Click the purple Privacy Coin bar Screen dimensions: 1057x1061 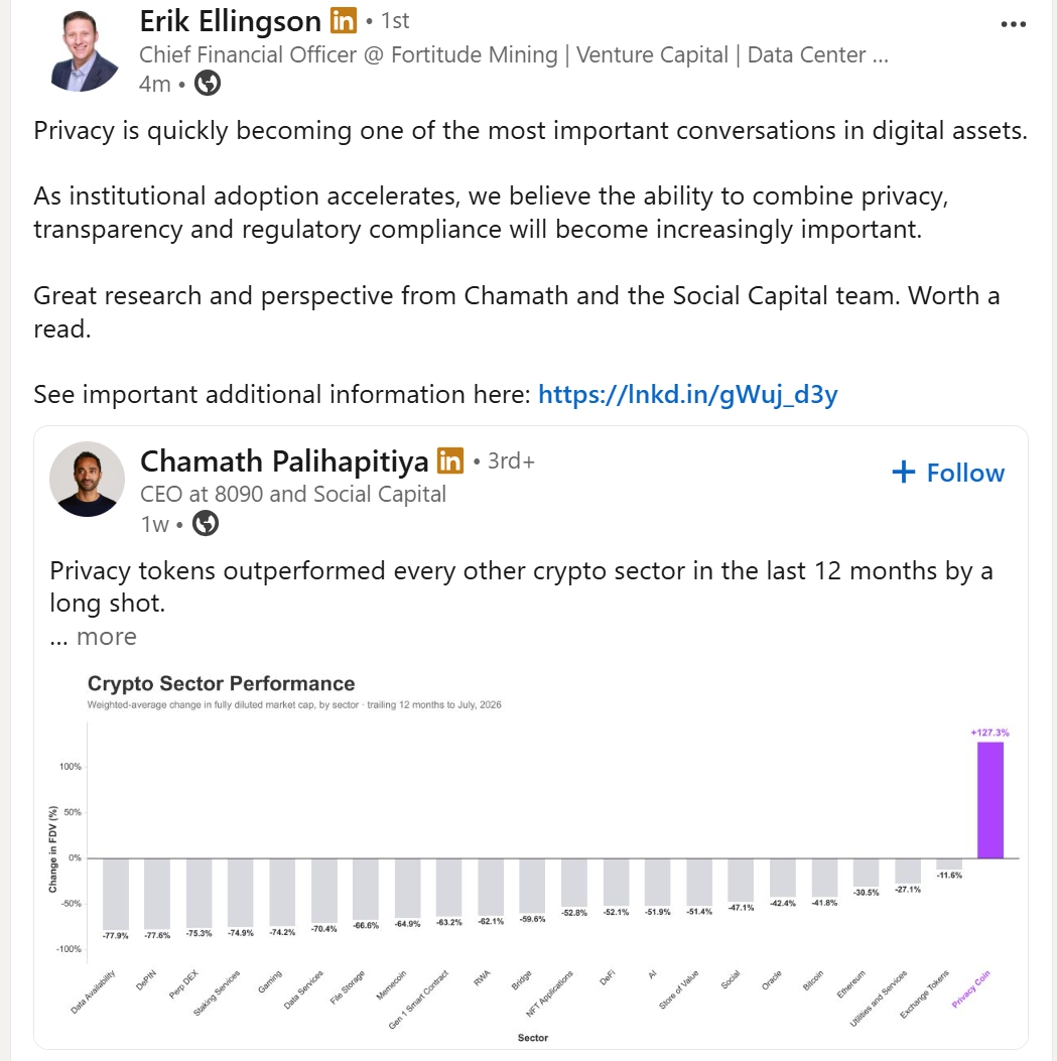click(x=990, y=800)
